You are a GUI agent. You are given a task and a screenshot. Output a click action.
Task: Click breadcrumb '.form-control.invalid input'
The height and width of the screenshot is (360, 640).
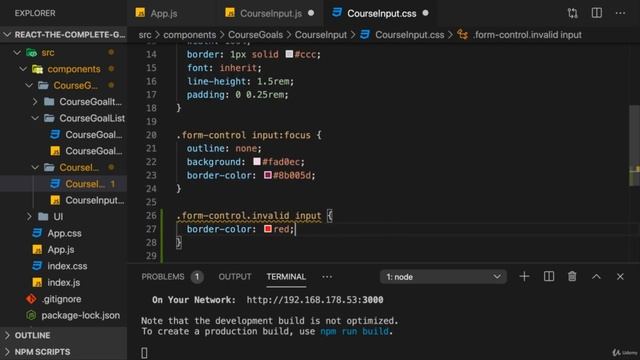pos(527,35)
